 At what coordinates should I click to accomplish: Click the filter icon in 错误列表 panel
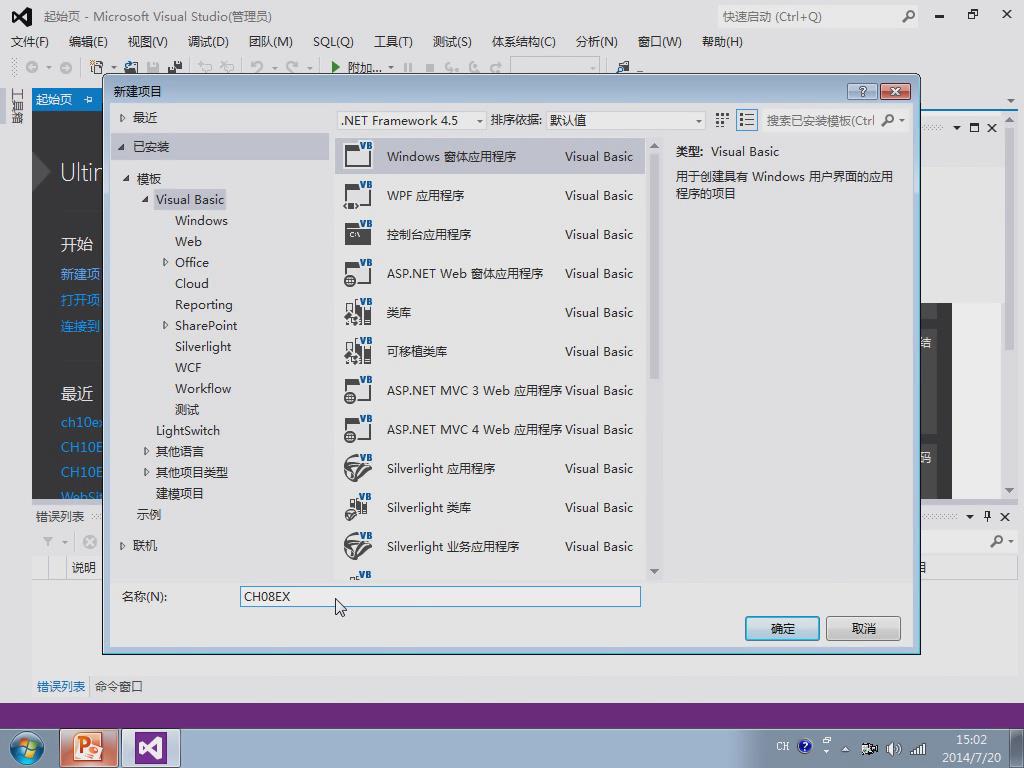point(48,542)
